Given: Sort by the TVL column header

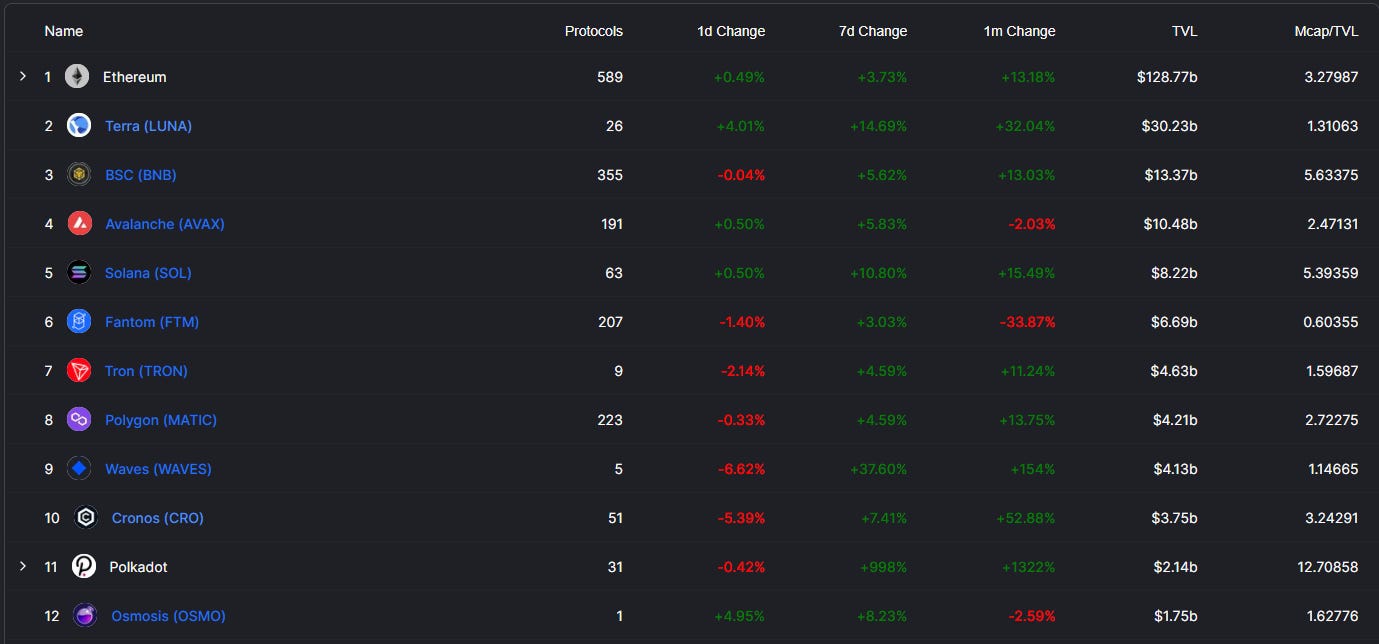Looking at the screenshot, I should pyautogui.click(x=1184, y=31).
